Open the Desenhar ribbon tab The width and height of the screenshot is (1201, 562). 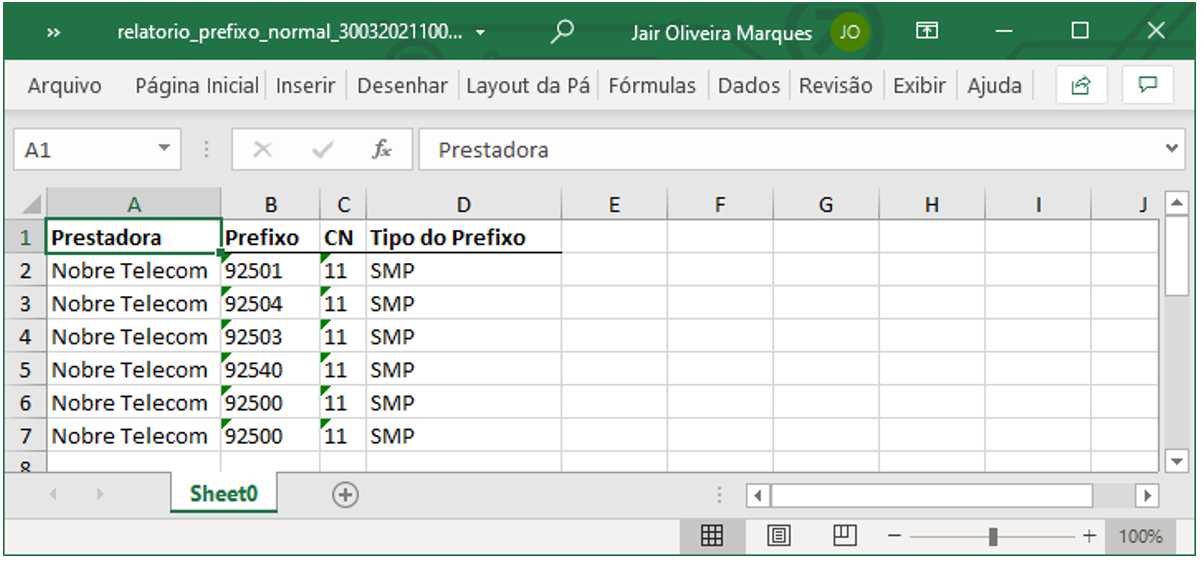coord(402,86)
